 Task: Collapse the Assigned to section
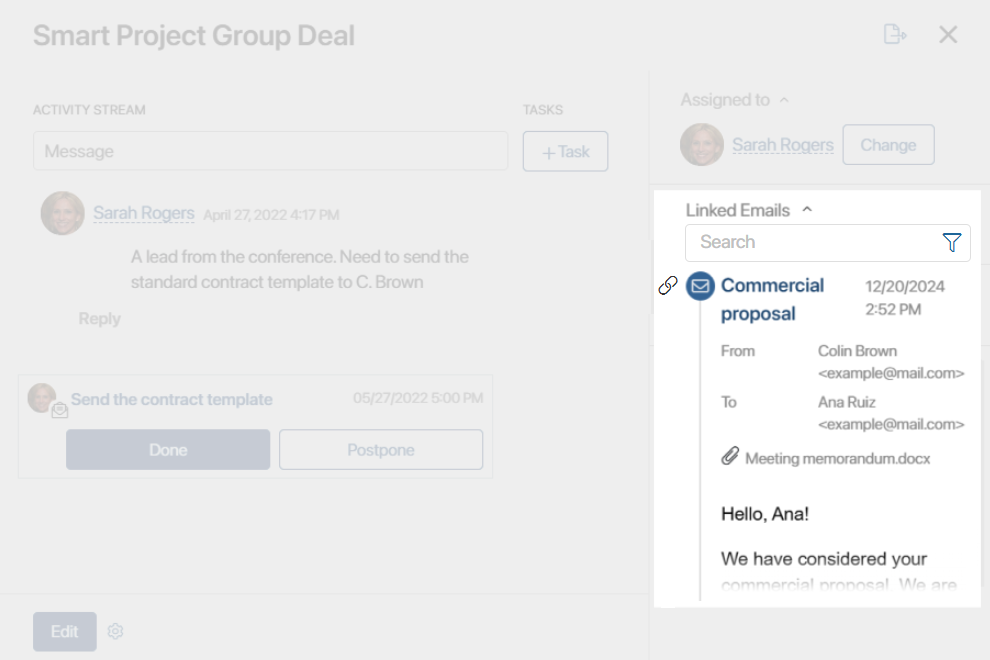[784, 100]
